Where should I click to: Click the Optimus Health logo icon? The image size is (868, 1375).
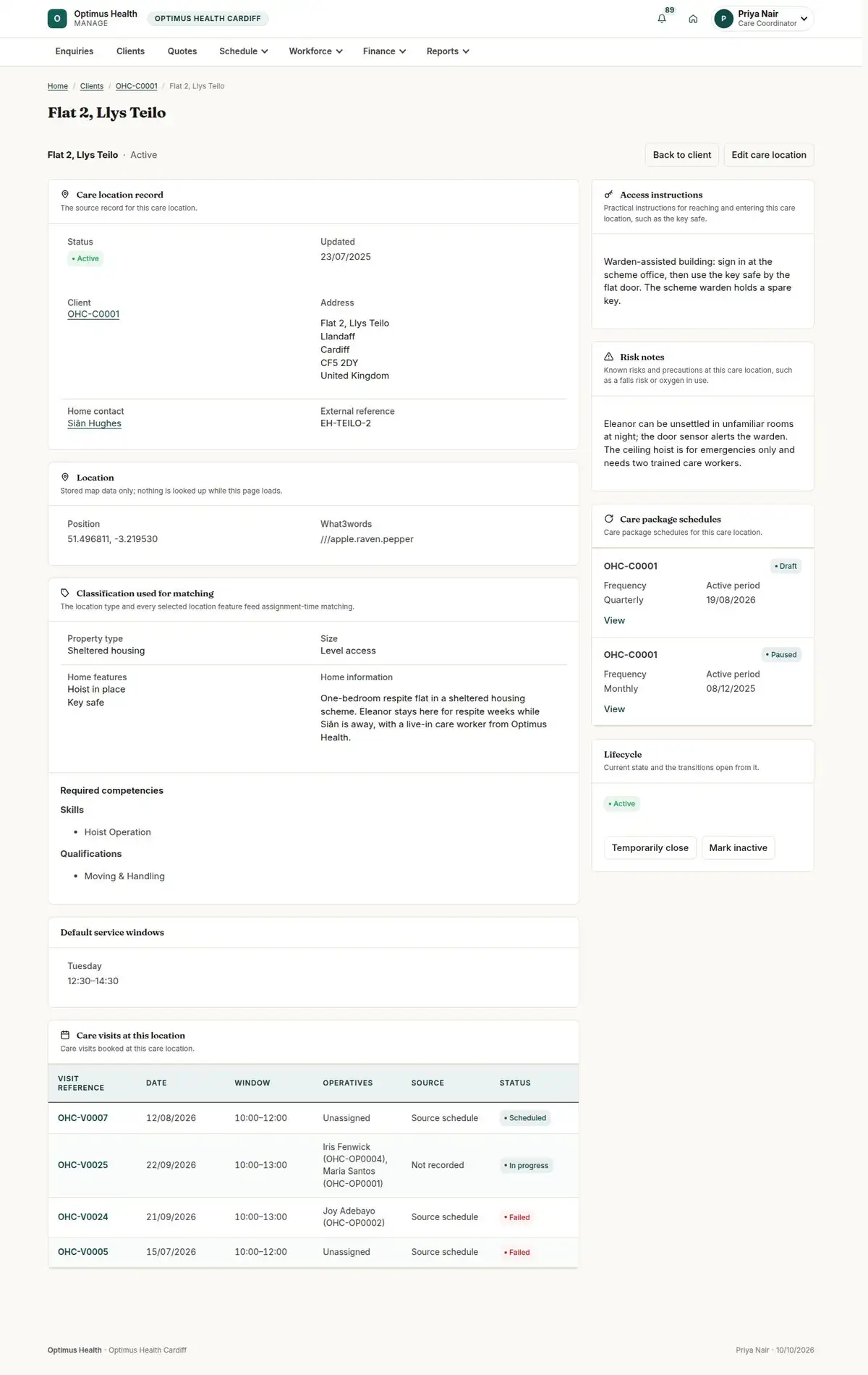pos(57,19)
